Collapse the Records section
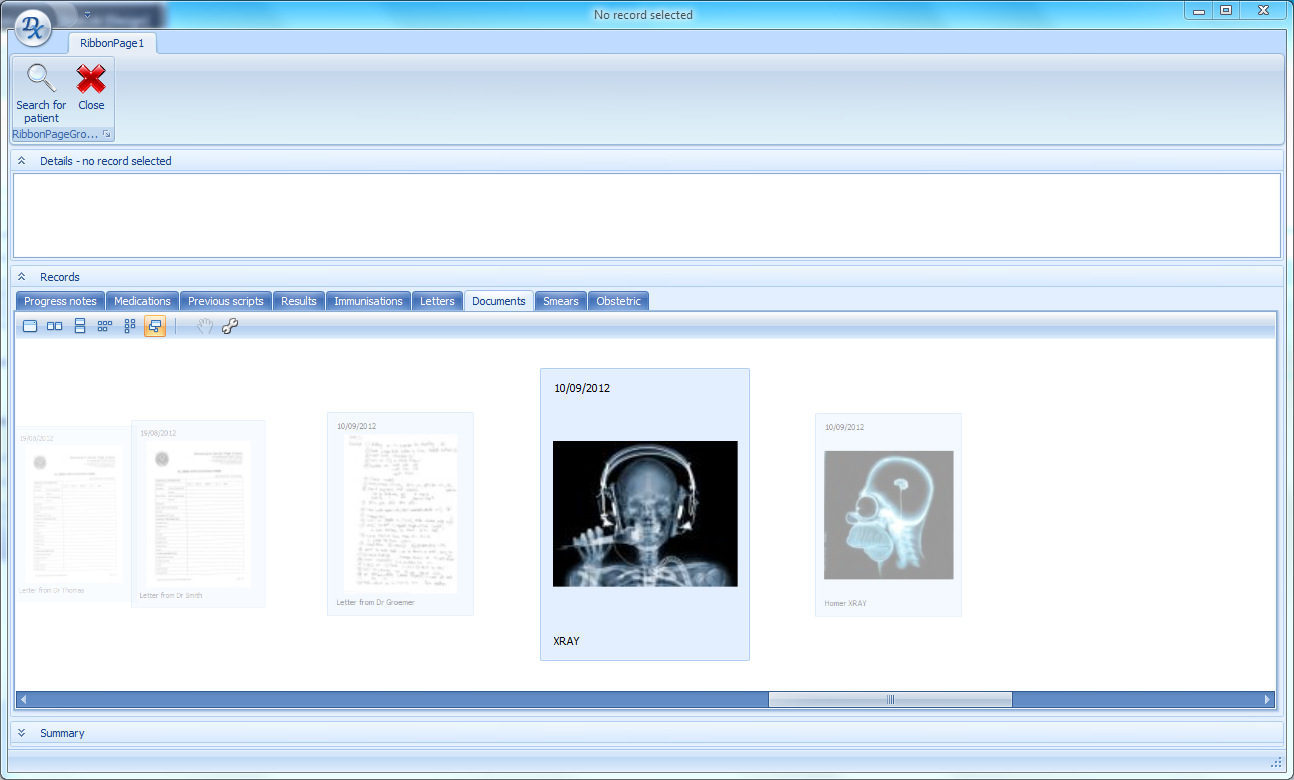 point(21,276)
